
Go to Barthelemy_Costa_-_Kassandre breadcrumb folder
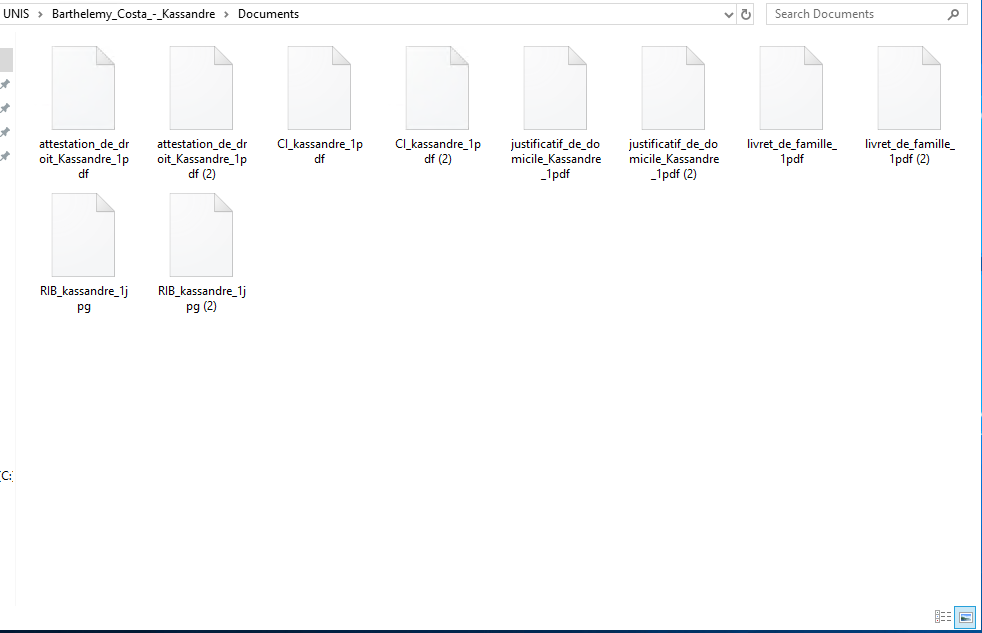tap(133, 15)
